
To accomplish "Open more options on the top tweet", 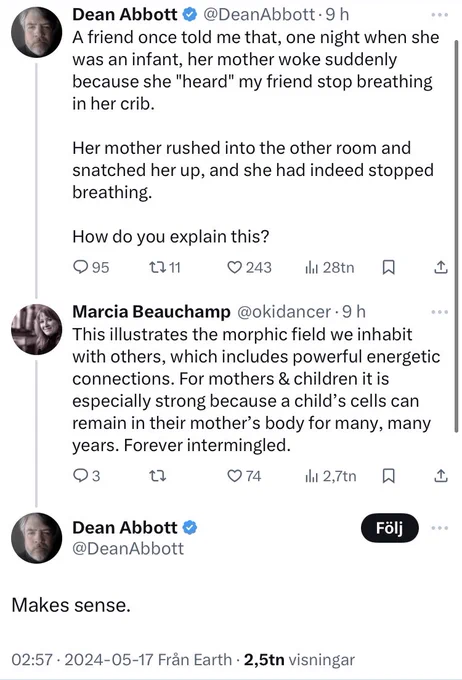I will click(439, 15).
